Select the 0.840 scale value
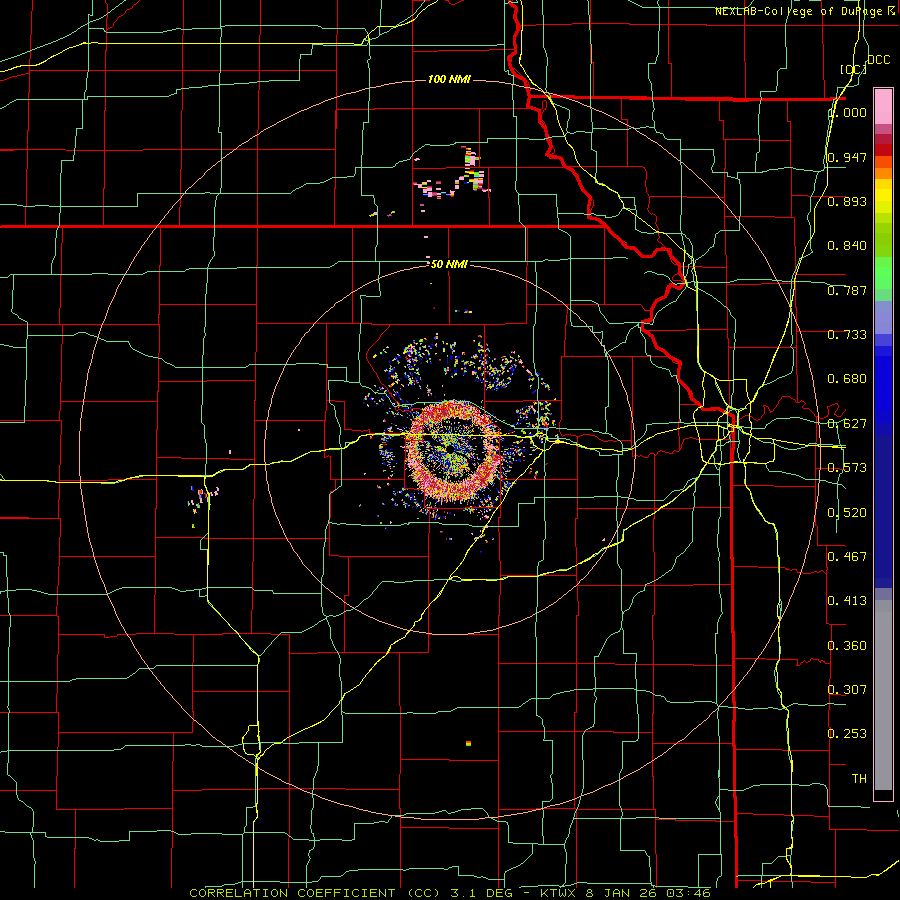This screenshot has width=900, height=900. pyautogui.click(x=847, y=246)
